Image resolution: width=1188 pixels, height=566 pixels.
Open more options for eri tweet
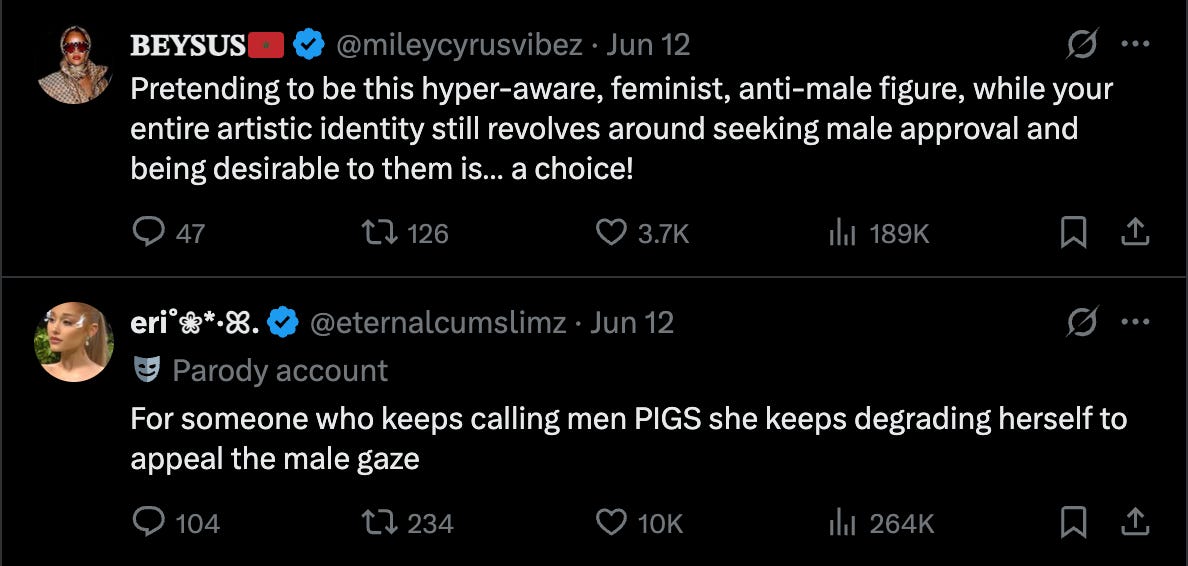[x=1135, y=322]
